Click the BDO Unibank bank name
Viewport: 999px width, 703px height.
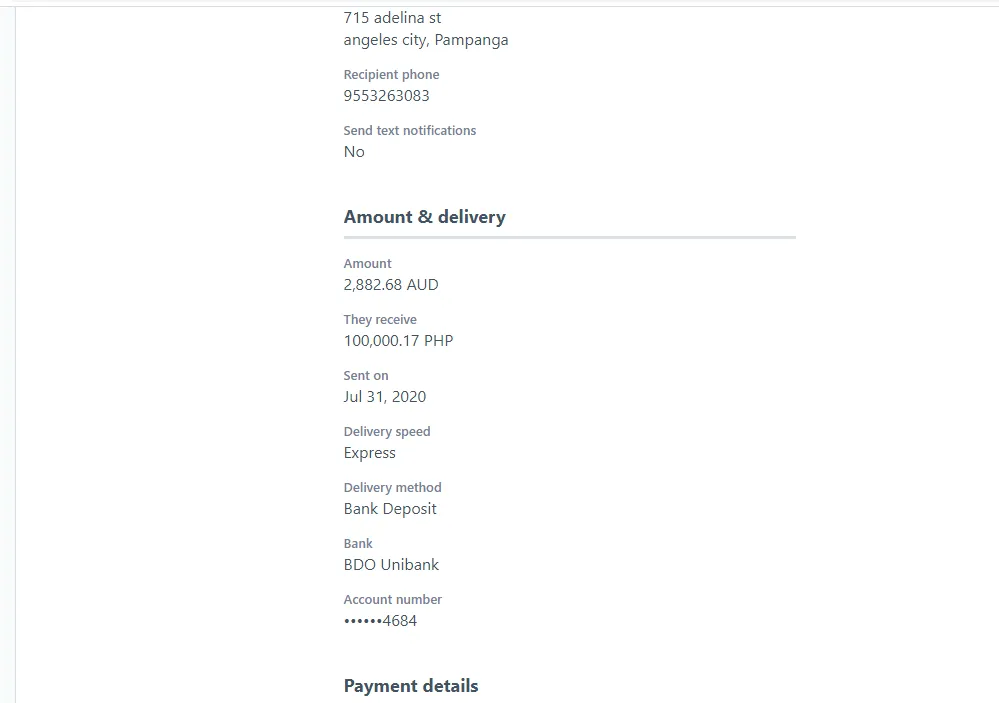pos(391,565)
